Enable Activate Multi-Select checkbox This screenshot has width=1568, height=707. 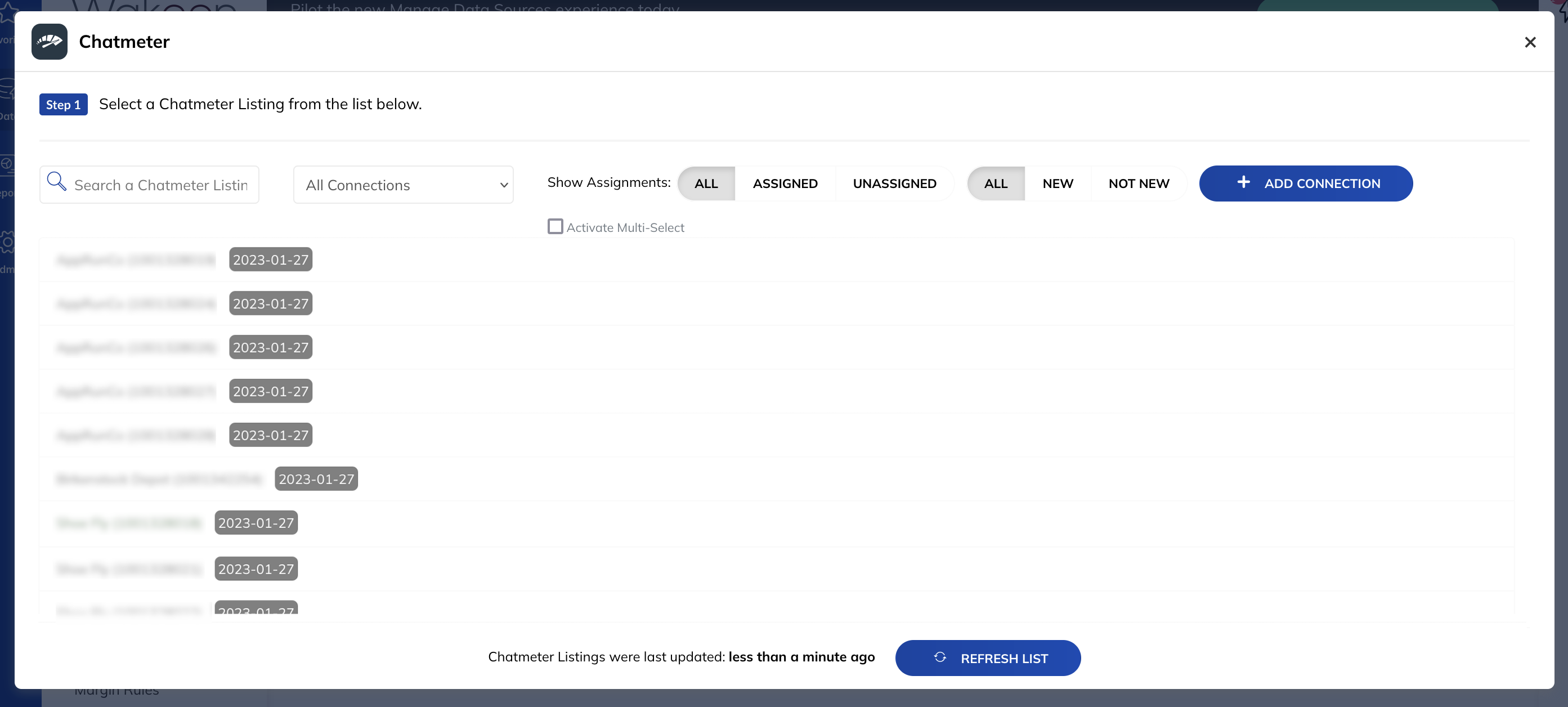tap(554, 226)
